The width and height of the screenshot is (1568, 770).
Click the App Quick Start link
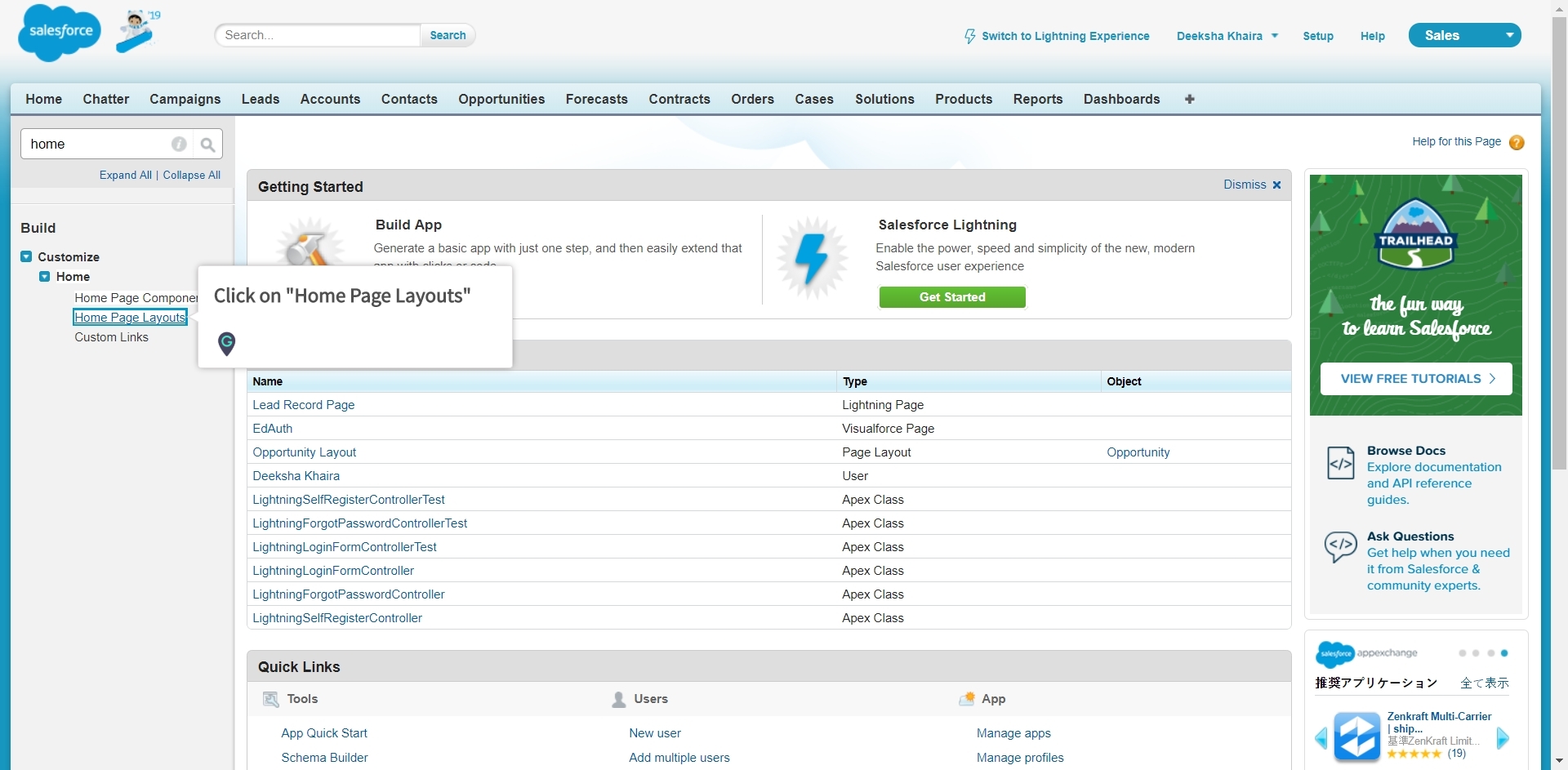point(324,733)
